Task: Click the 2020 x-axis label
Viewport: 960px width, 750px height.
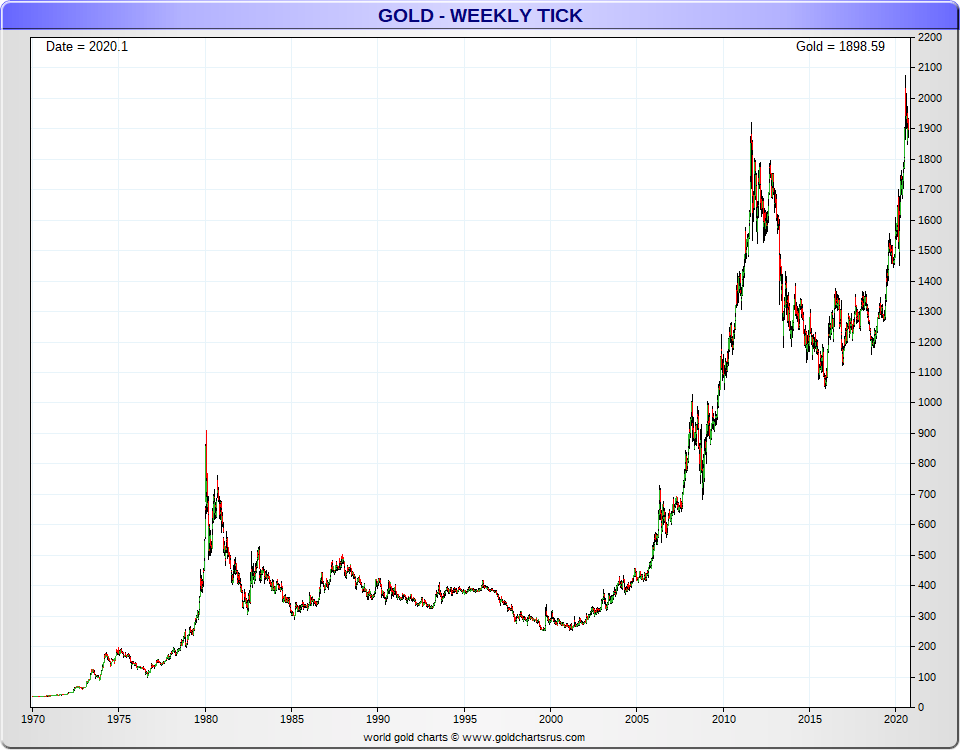Action: pyautogui.click(x=896, y=719)
